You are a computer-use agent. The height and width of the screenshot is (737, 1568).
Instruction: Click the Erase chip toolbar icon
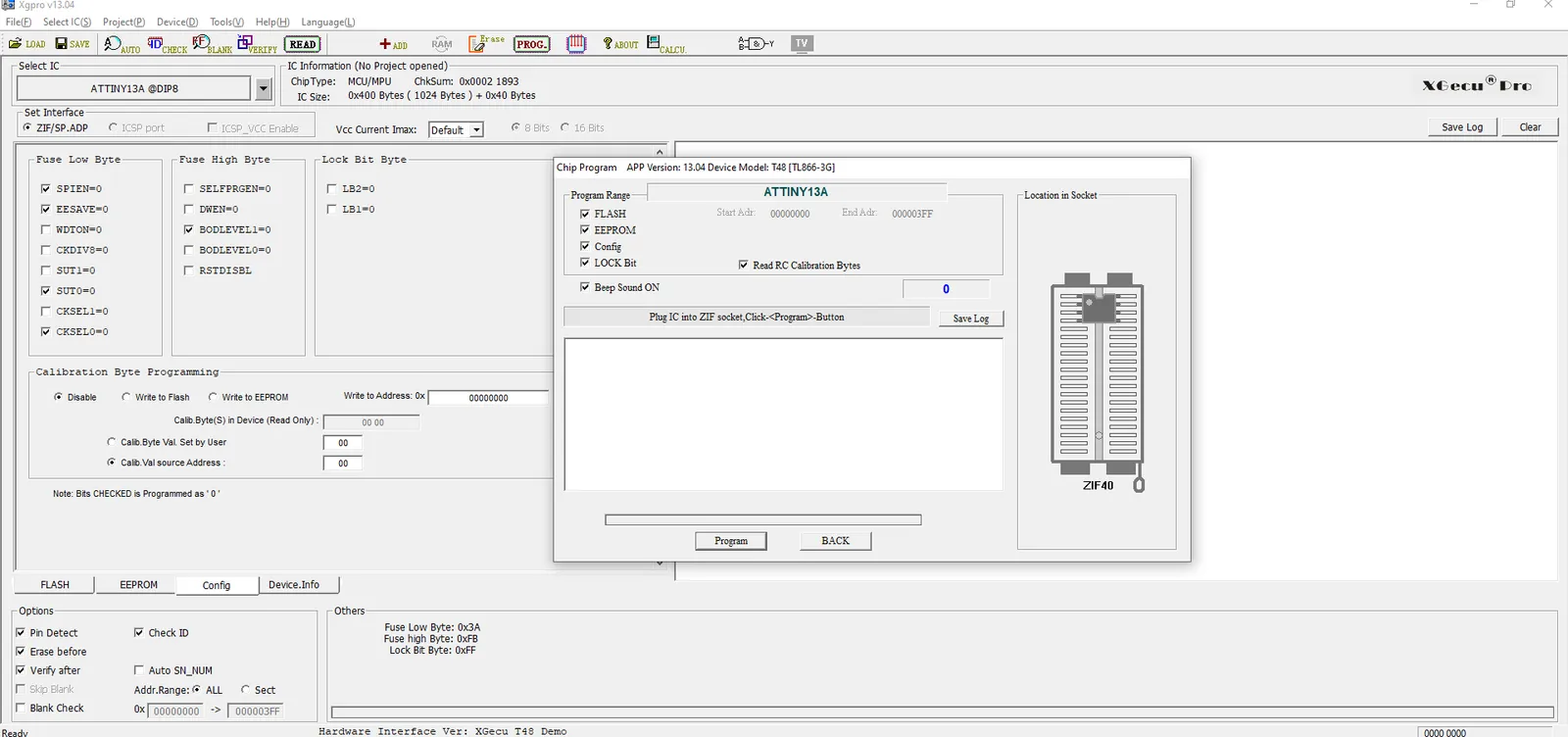point(486,43)
